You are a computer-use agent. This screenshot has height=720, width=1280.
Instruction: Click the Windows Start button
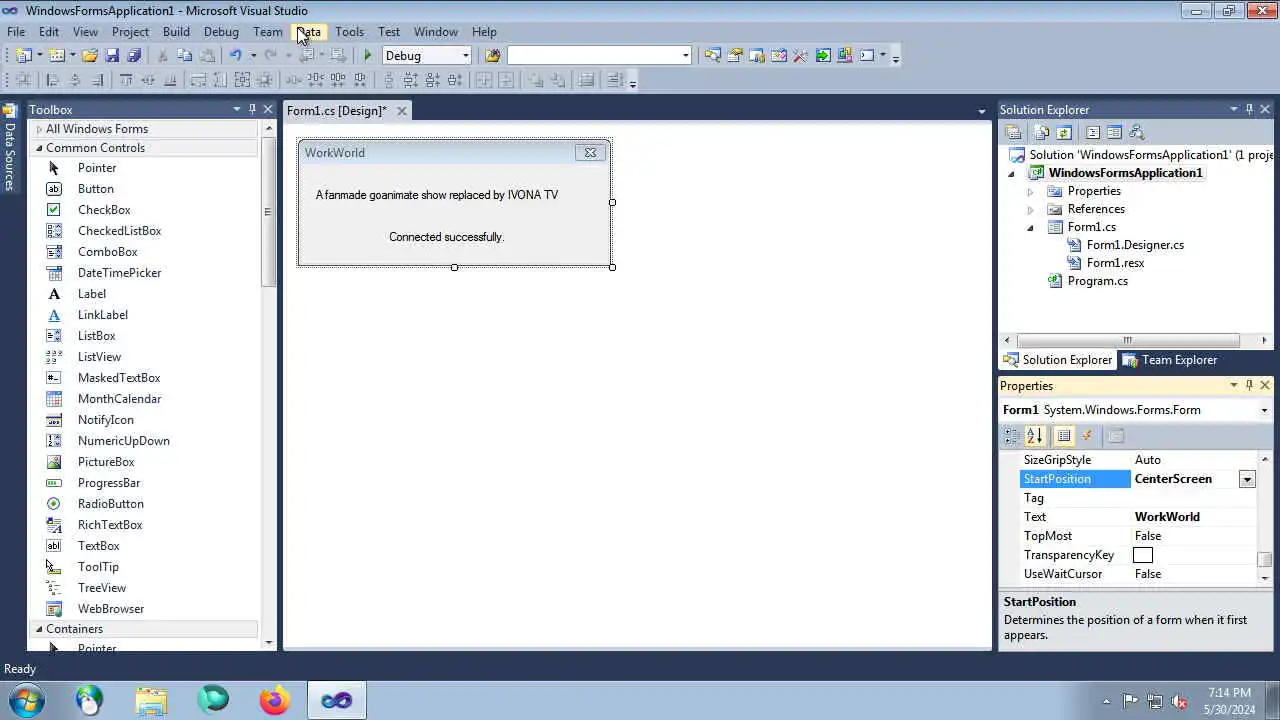pyautogui.click(x=25, y=700)
